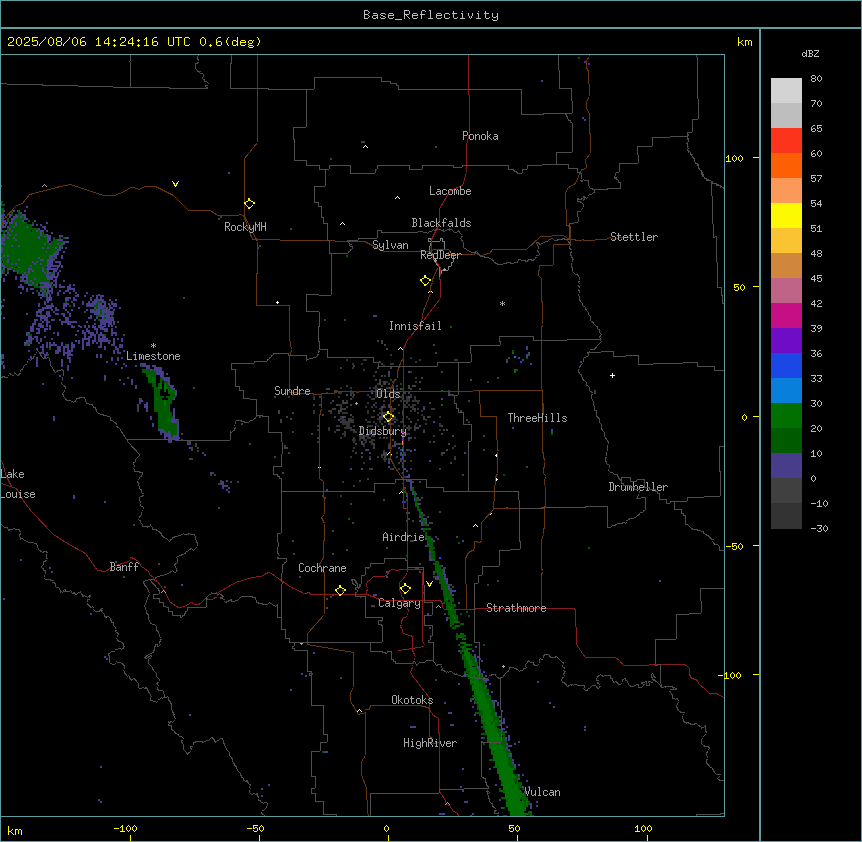Screen dimensions: 862x842
Task: Click the yellow V marker northwest of RockyMH
Action: 175,184
